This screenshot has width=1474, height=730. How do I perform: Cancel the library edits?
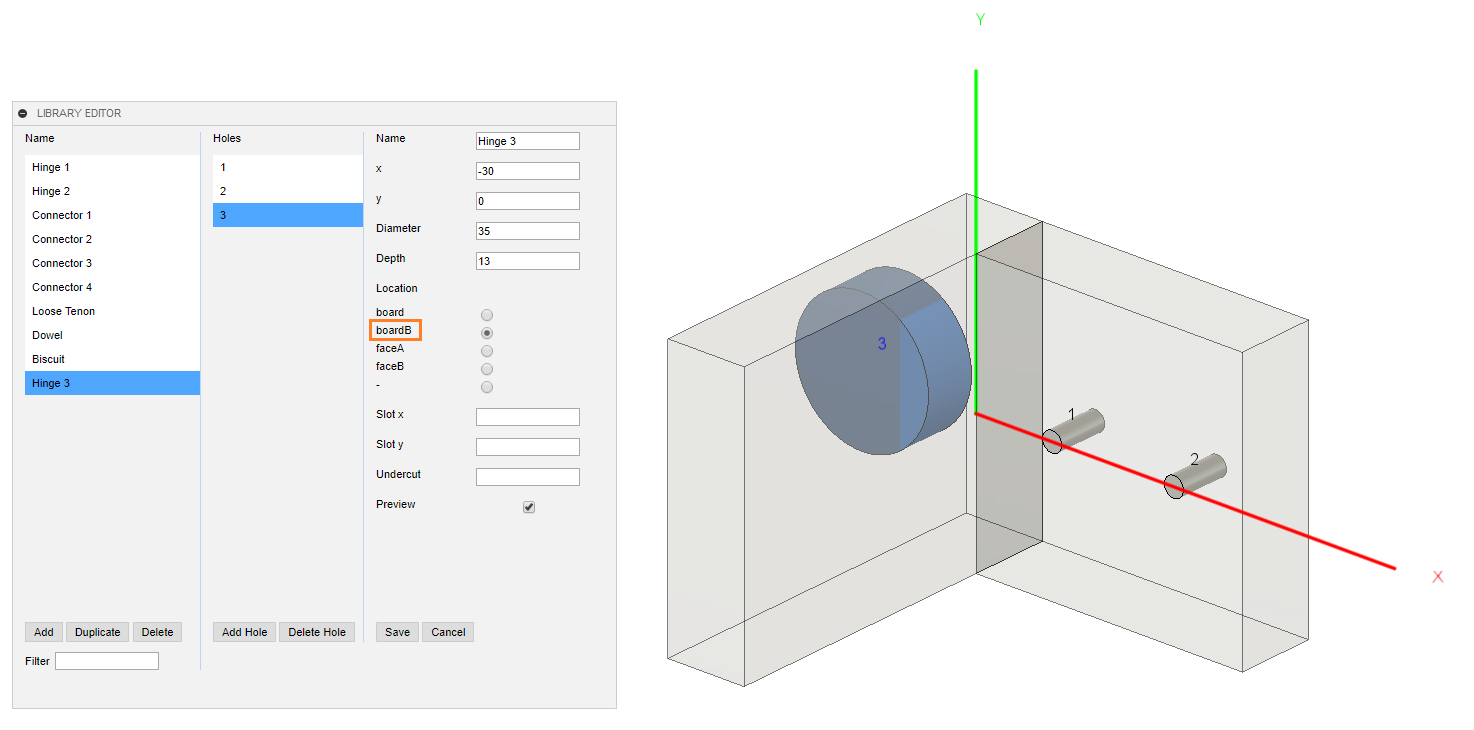pos(448,632)
